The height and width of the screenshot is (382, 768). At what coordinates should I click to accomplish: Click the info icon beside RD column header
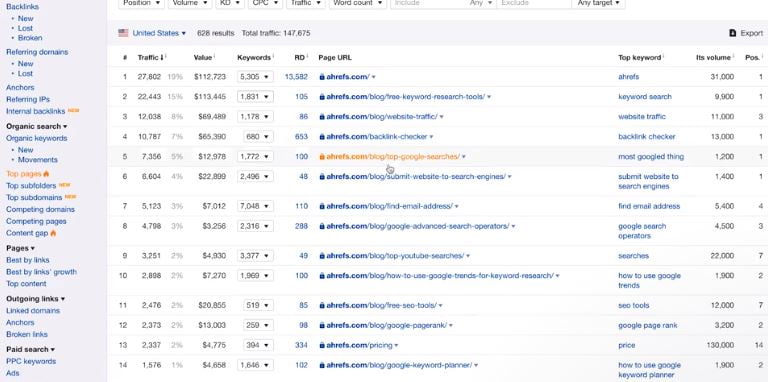(x=307, y=56)
